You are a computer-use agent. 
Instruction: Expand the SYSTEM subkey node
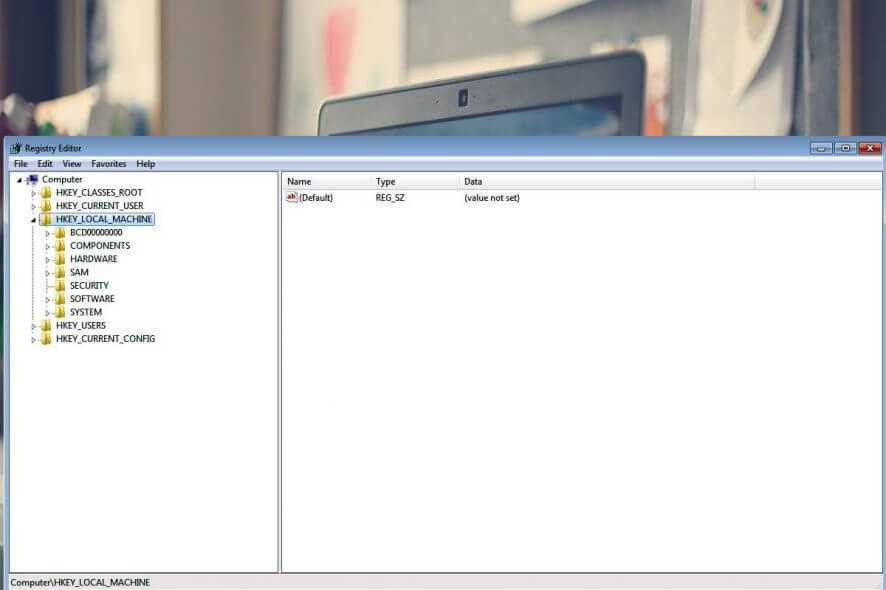click(x=47, y=312)
